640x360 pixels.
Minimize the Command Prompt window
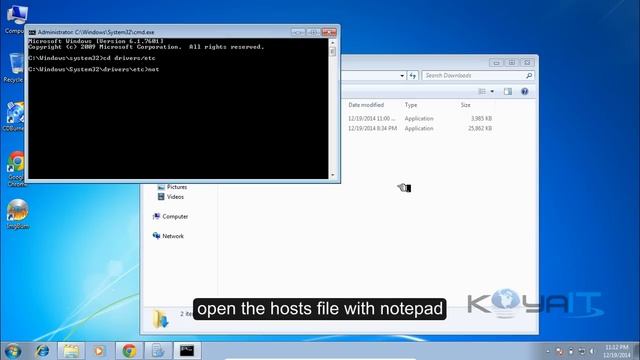298,32
